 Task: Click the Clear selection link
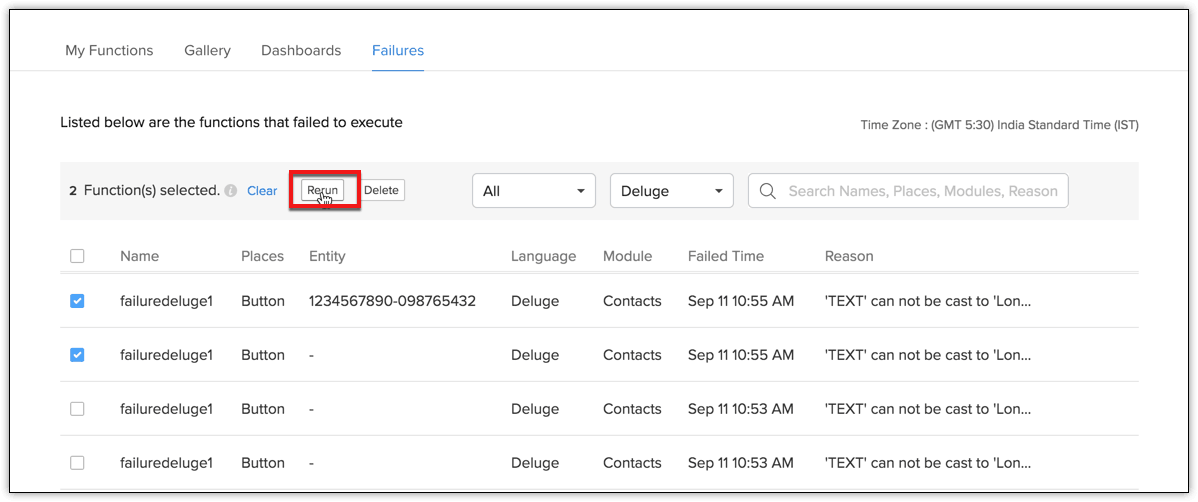[262, 191]
